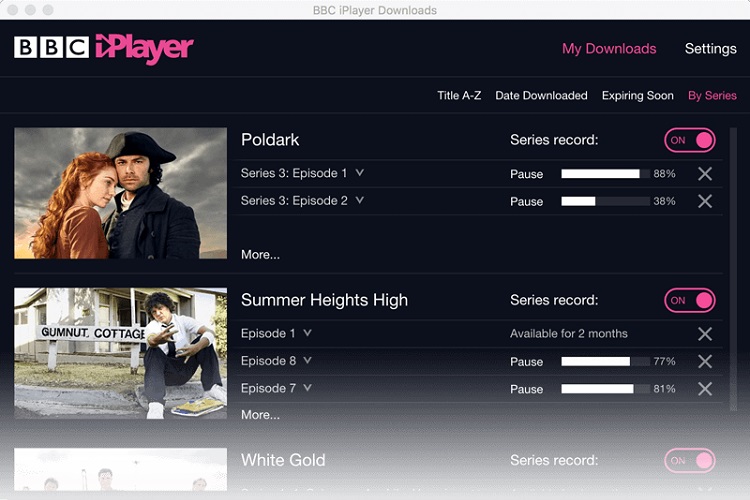Viewport: 750px width, 500px height.
Task: Pause Summer Heights High Episode 7 download
Action: coord(527,389)
